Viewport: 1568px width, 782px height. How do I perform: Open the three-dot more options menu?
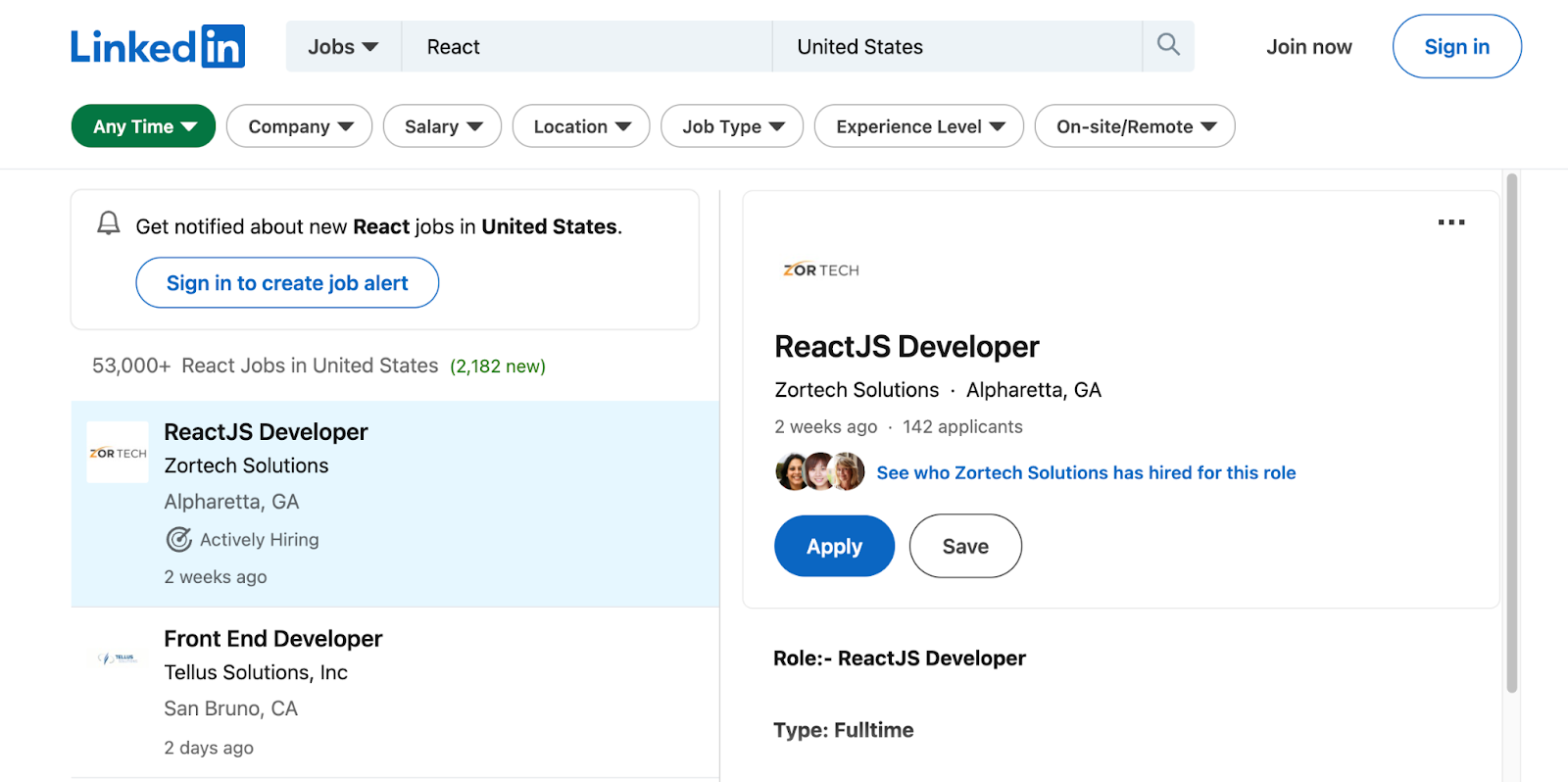point(1450,222)
